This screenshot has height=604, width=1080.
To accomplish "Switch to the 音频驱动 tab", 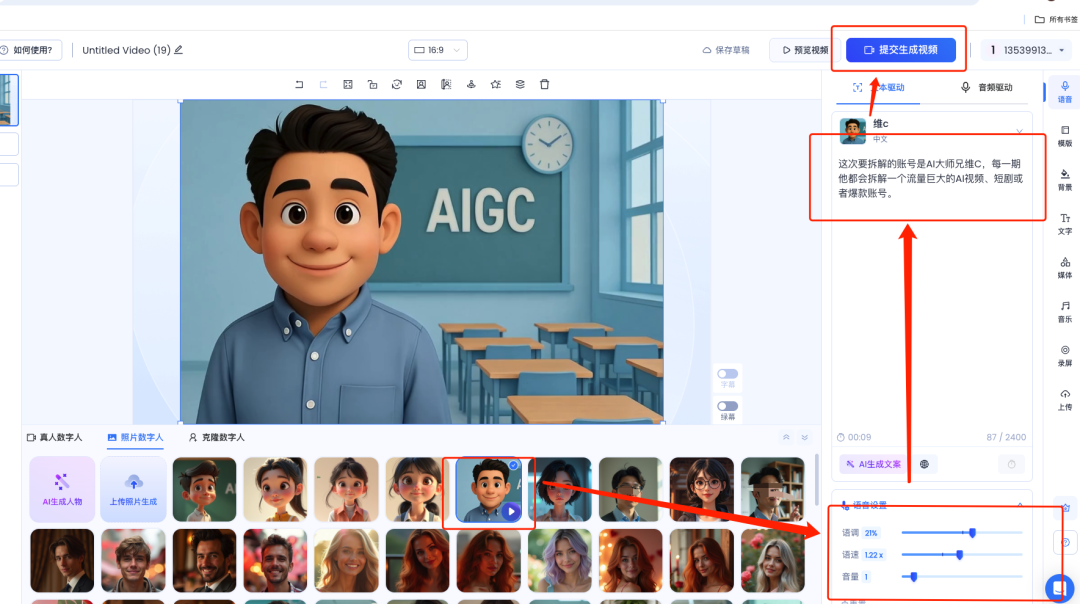I will coord(987,87).
